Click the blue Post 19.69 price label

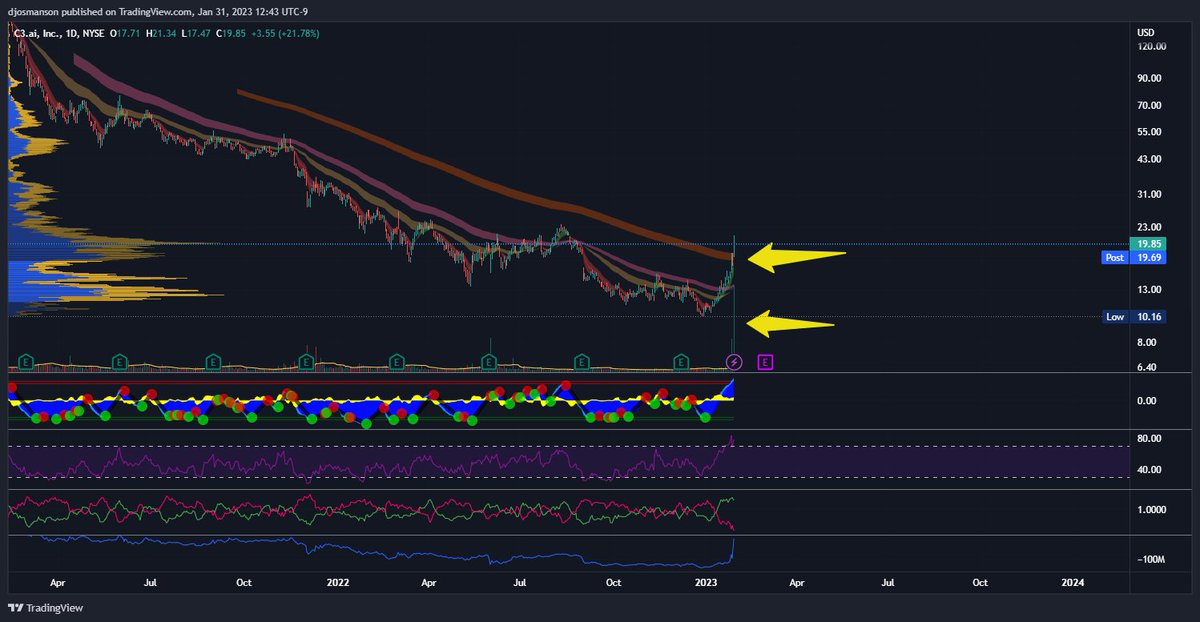pyautogui.click(x=1134, y=257)
